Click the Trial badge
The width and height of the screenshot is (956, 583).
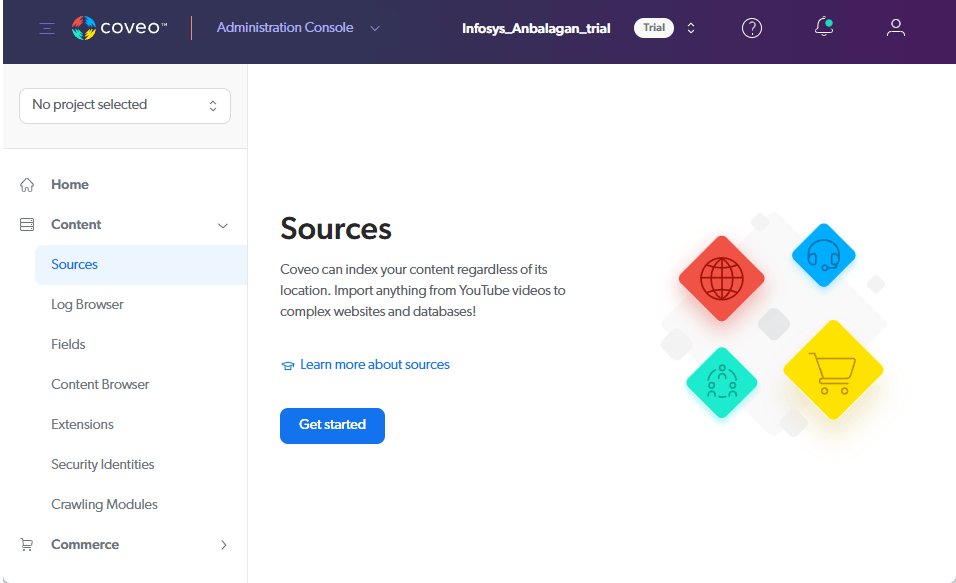654,28
